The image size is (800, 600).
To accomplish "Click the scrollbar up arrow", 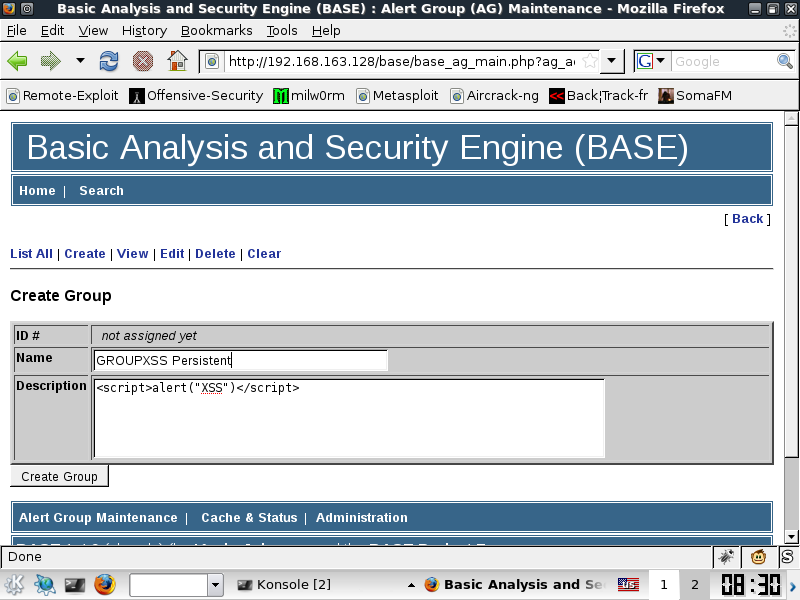I will 791,118.
